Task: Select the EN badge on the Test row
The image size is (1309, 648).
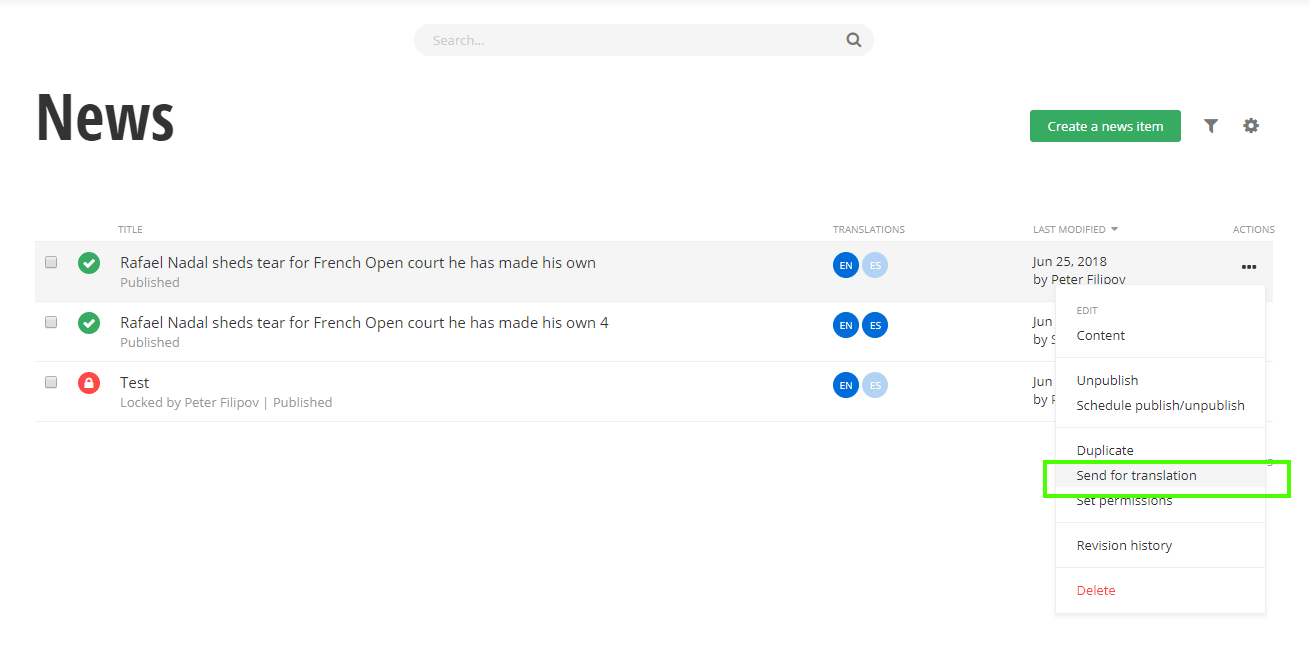Action: [x=845, y=385]
